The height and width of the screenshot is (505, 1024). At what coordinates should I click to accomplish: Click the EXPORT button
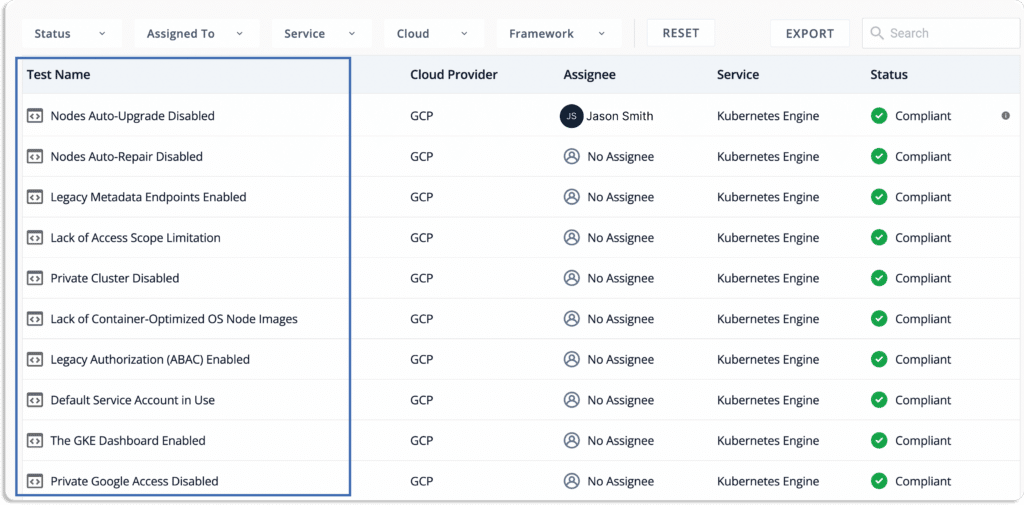point(810,34)
